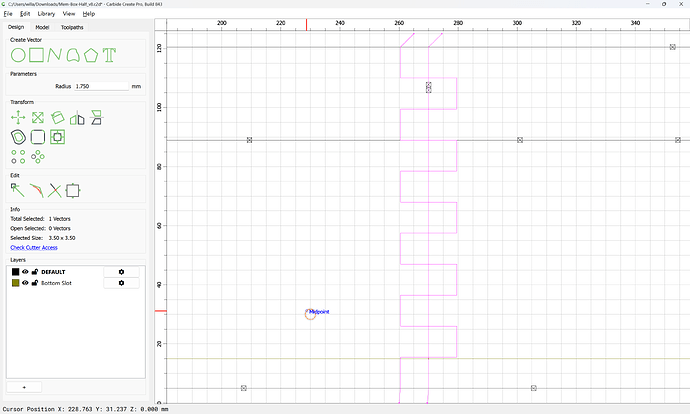Activate the Trim Vectors curve tool

click(37, 191)
